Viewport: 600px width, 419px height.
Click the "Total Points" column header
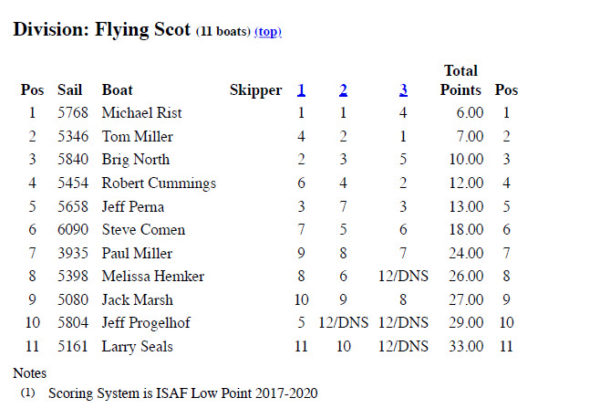tap(460, 80)
